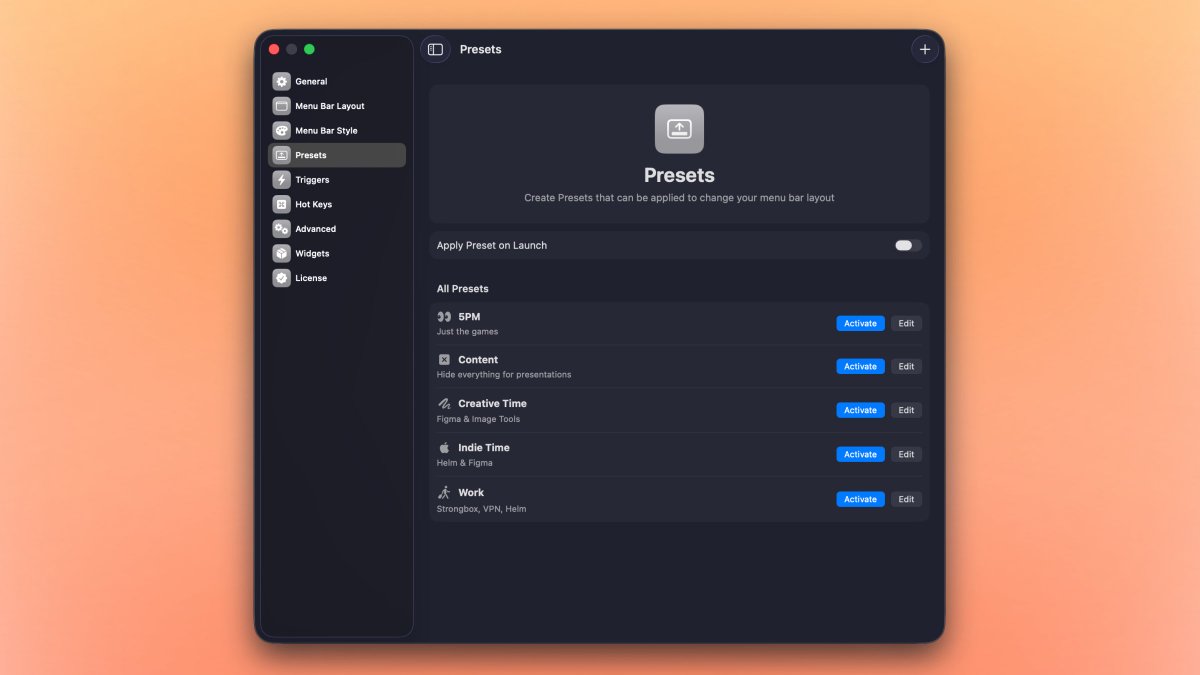Image resolution: width=1200 pixels, height=675 pixels.
Task: Click the 'Creative Time' preset name
Action: (x=492, y=404)
